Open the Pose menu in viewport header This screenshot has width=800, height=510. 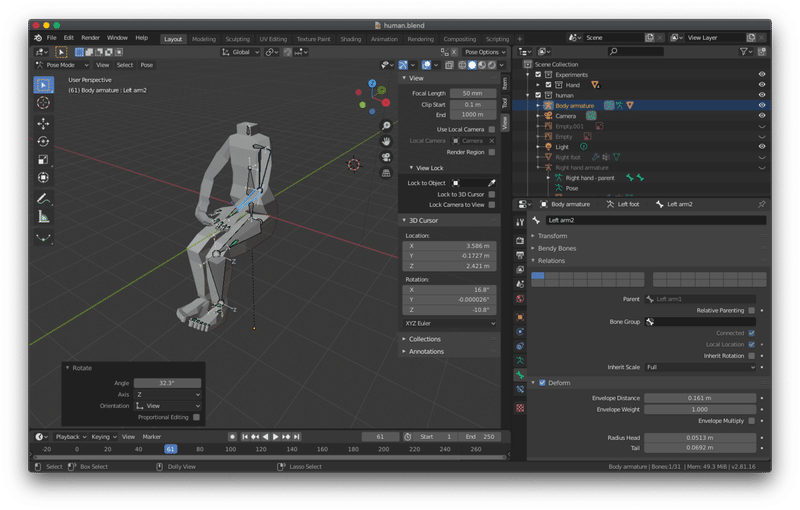pos(146,65)
